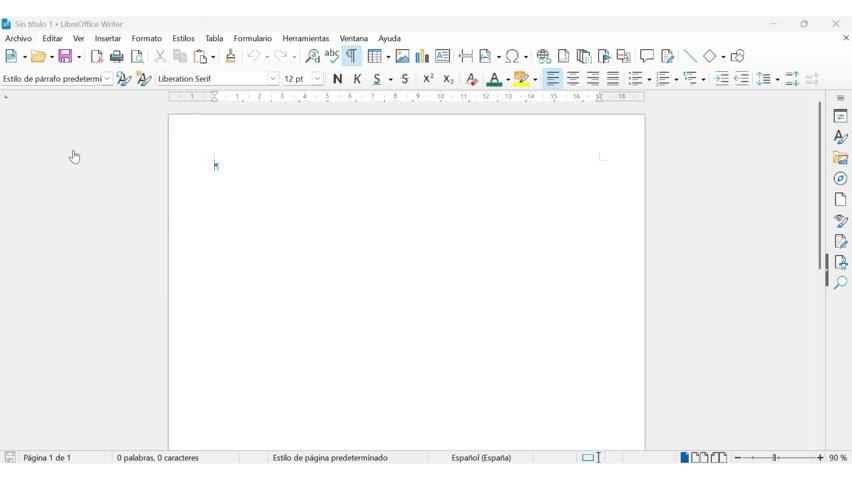
Task: Save the document with the floppy icon
Action: pos(65,56)
